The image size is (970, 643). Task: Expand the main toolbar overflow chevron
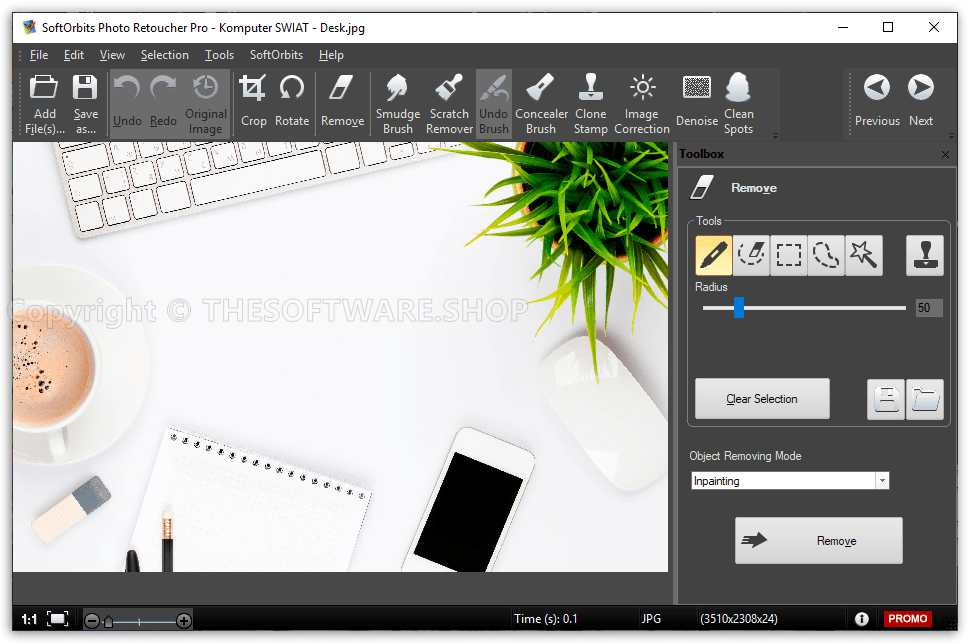(775, 135)
